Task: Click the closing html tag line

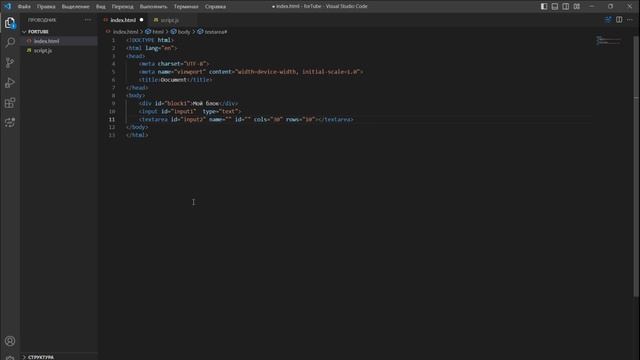Action: tap(137, 135)
